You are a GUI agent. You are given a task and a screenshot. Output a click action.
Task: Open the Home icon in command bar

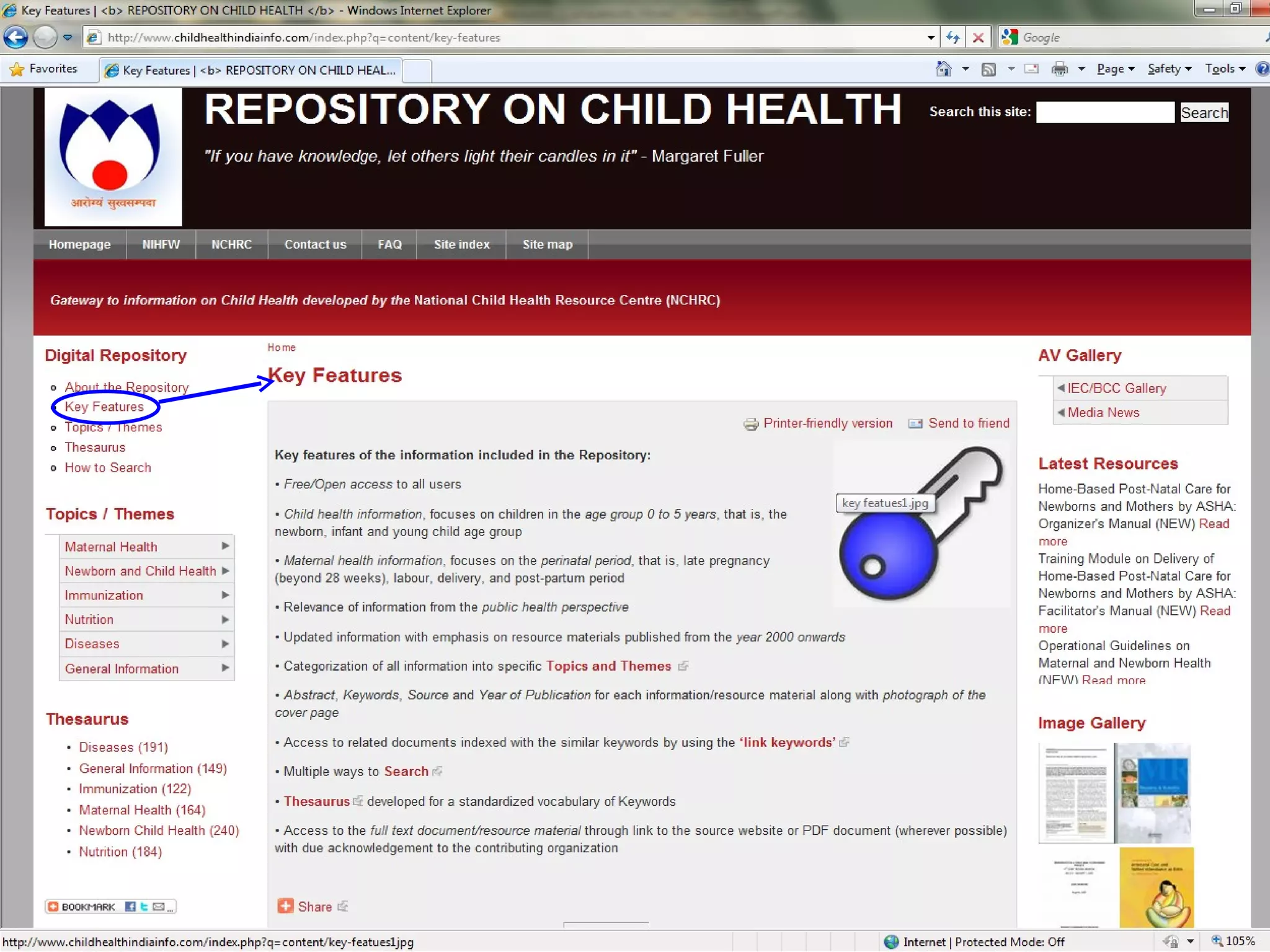pyautogui.click(x=943, y=69)
